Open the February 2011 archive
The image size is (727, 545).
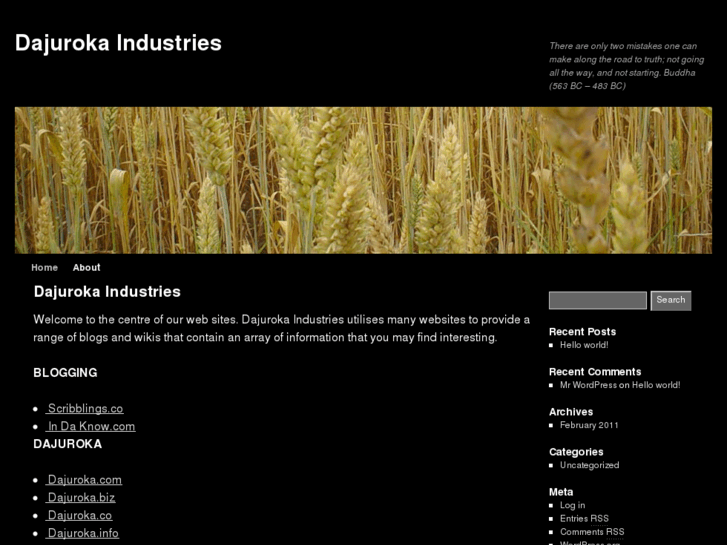coord(589,425)
